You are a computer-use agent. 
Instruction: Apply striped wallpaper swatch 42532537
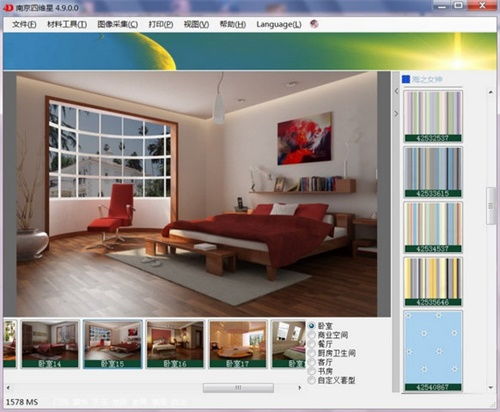433,116
